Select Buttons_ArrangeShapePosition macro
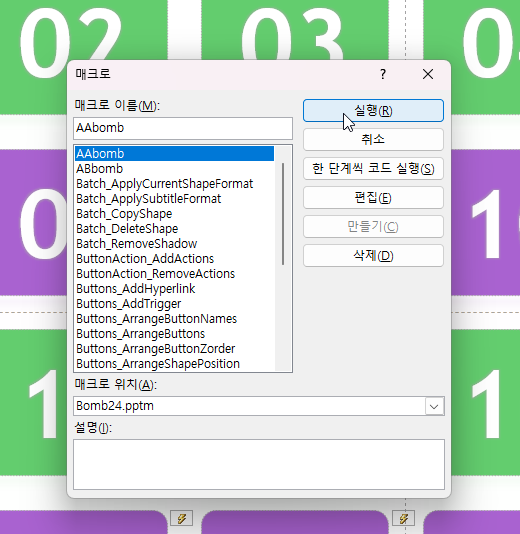The height and width of the screenshot is (534, 520). [174, 363]
